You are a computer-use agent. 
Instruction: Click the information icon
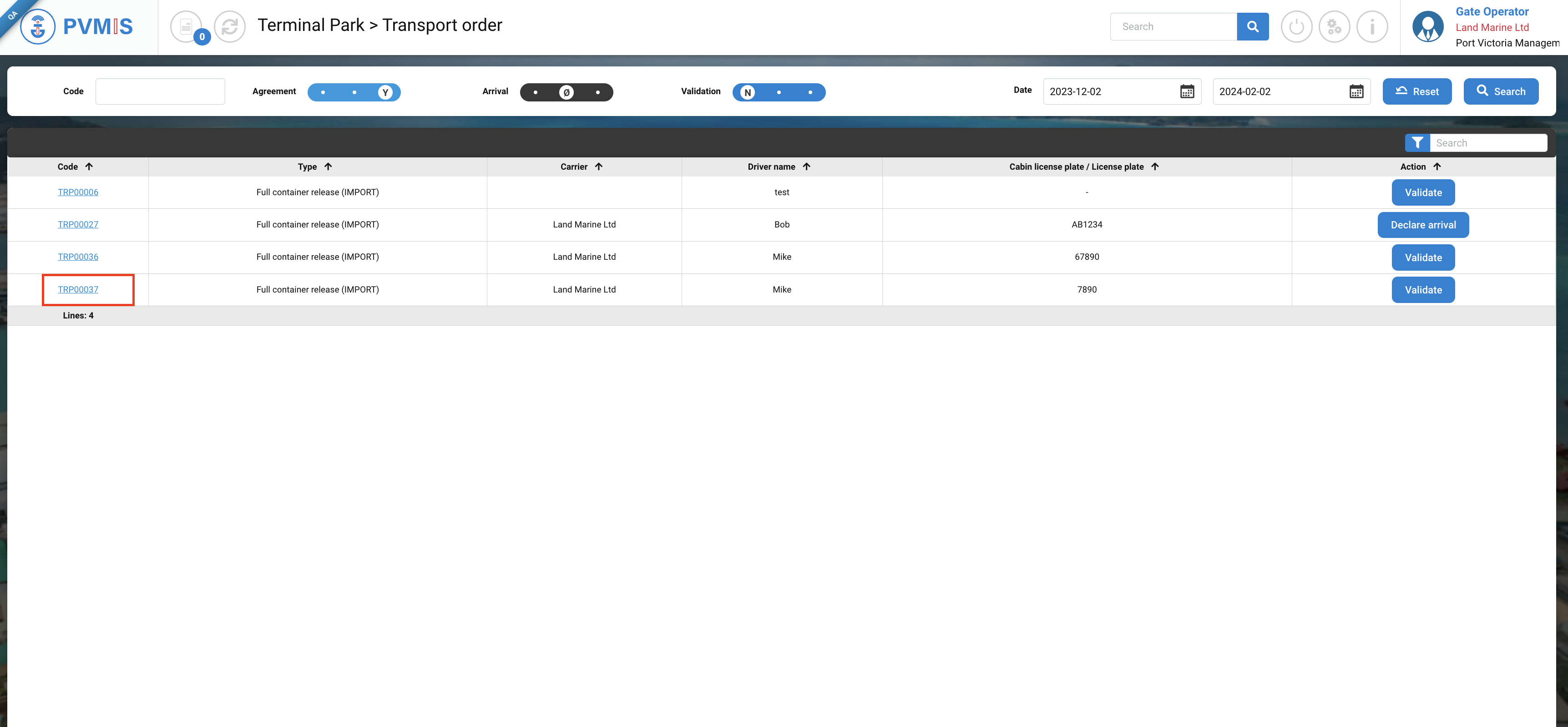(1372, 27)
